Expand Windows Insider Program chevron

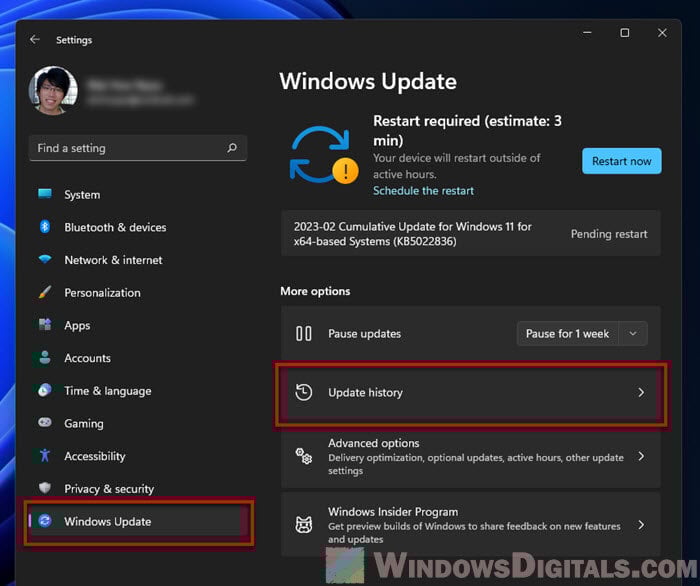641,524
